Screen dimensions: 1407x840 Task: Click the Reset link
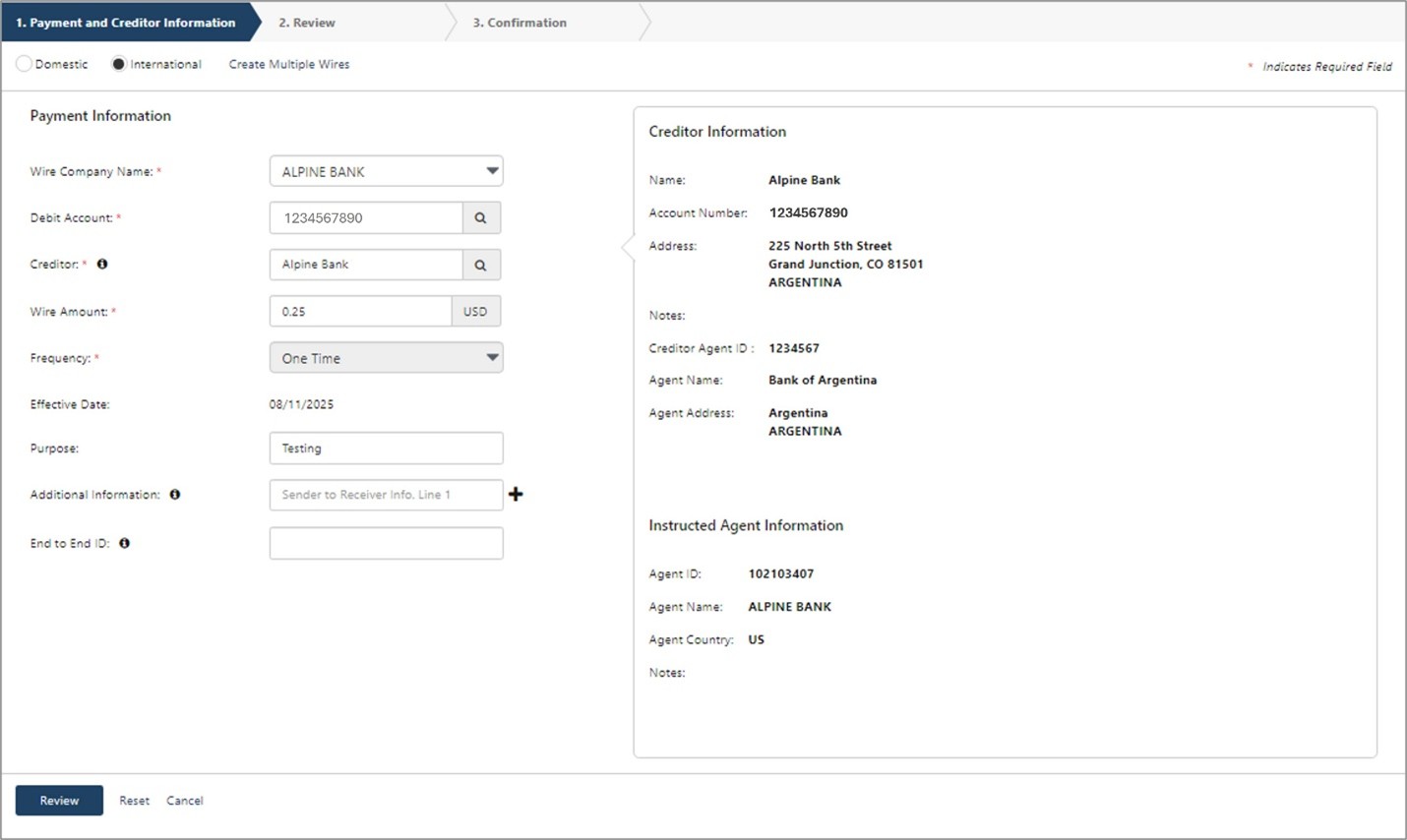[134, 801]
